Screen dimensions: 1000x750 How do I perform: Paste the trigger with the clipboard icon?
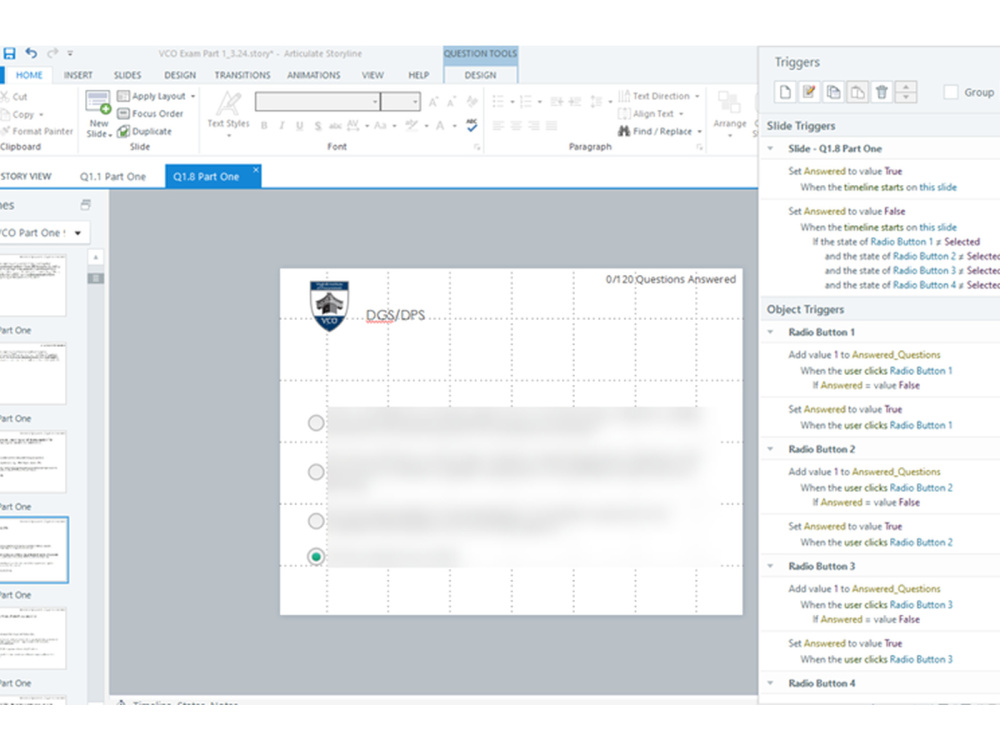coord(858,92)
